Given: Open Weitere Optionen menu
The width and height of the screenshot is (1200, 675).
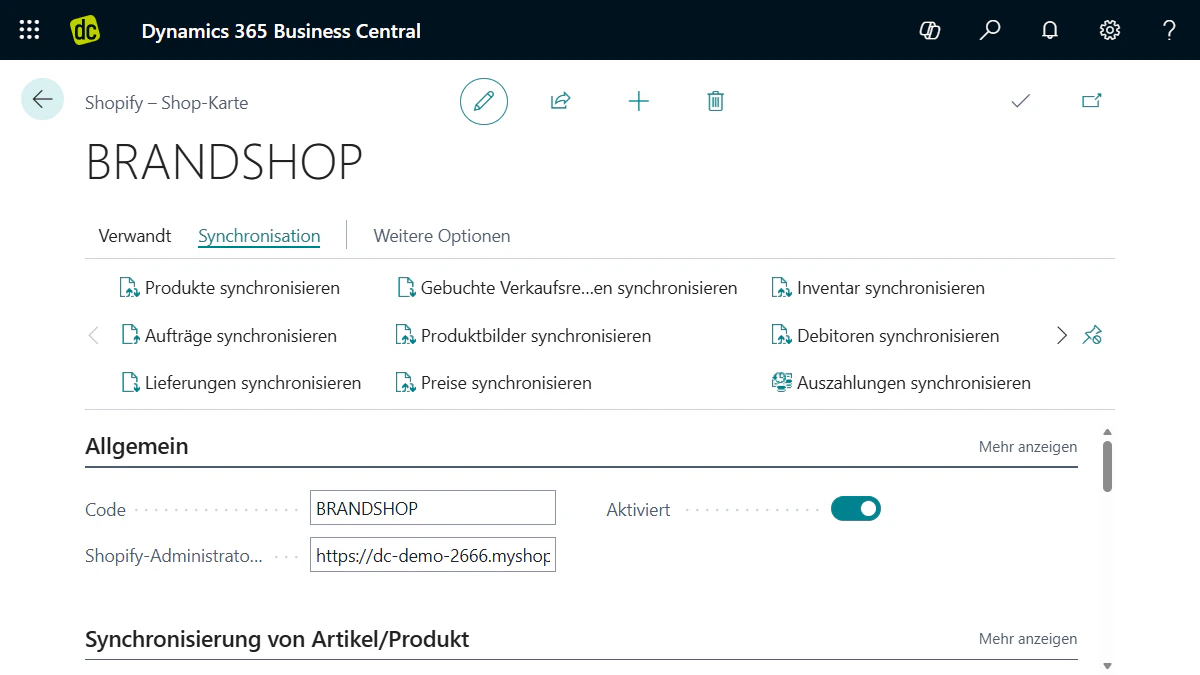Looking at the screenshot, I should 442,236.
